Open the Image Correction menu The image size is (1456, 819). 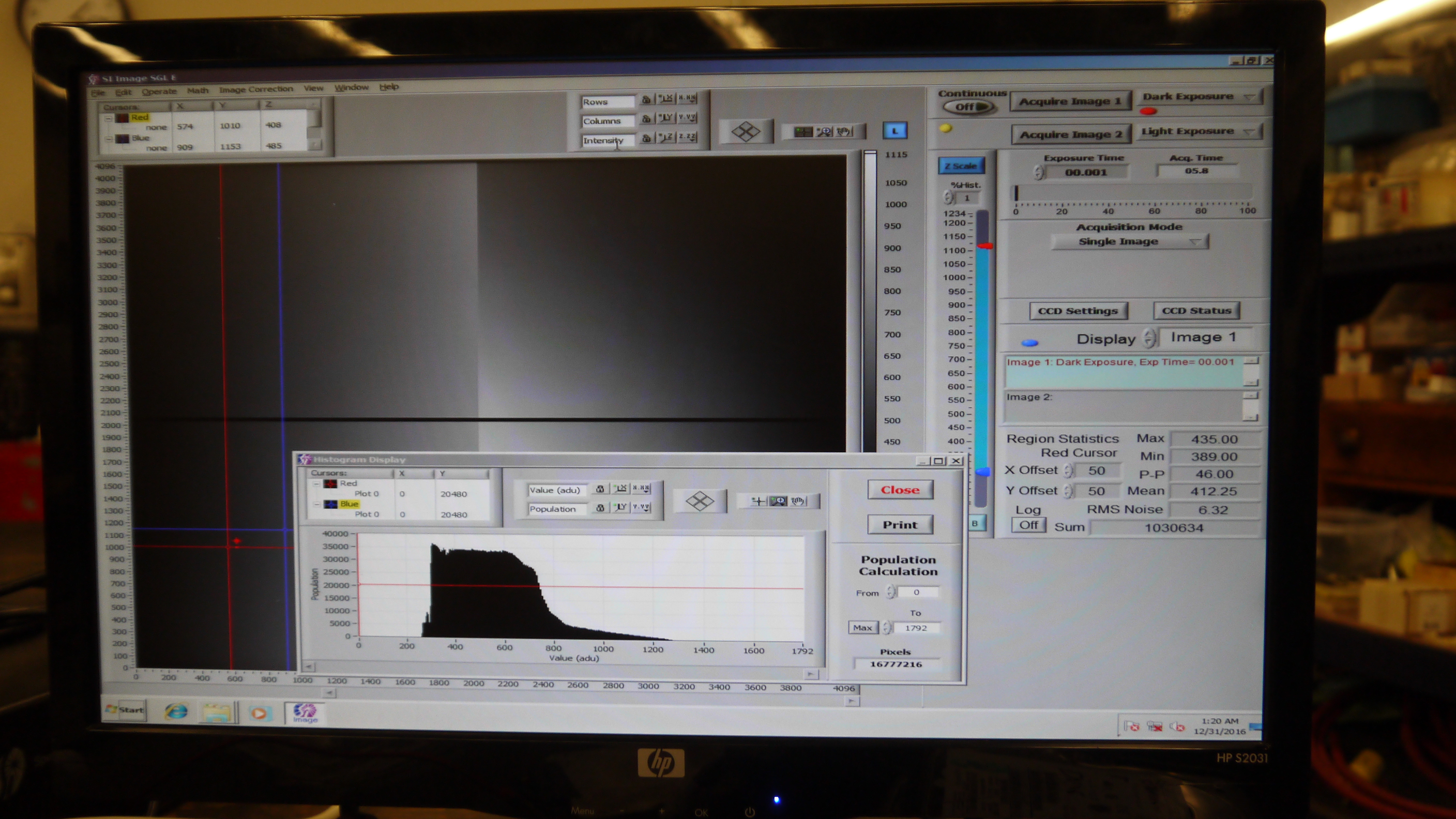pos(256,89)
